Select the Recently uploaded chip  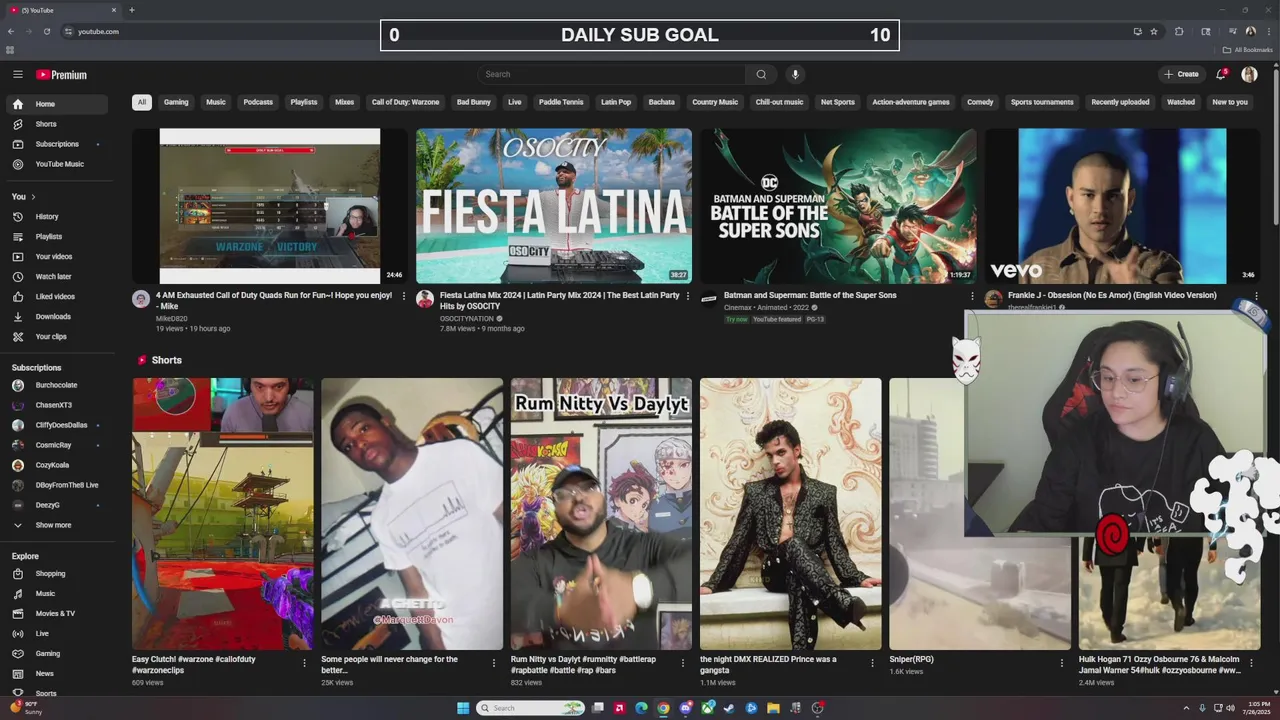click(x=1120, y=102)
